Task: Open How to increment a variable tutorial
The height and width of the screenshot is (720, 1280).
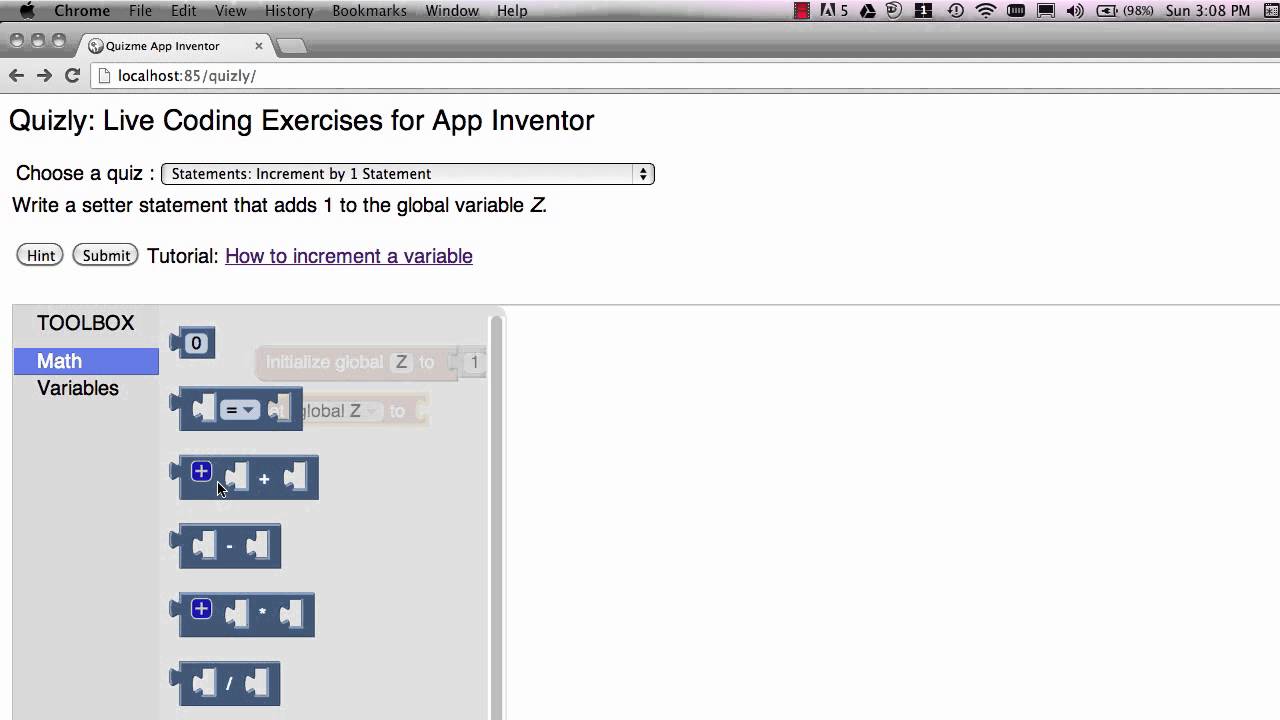Action: [x=349, y=256]
